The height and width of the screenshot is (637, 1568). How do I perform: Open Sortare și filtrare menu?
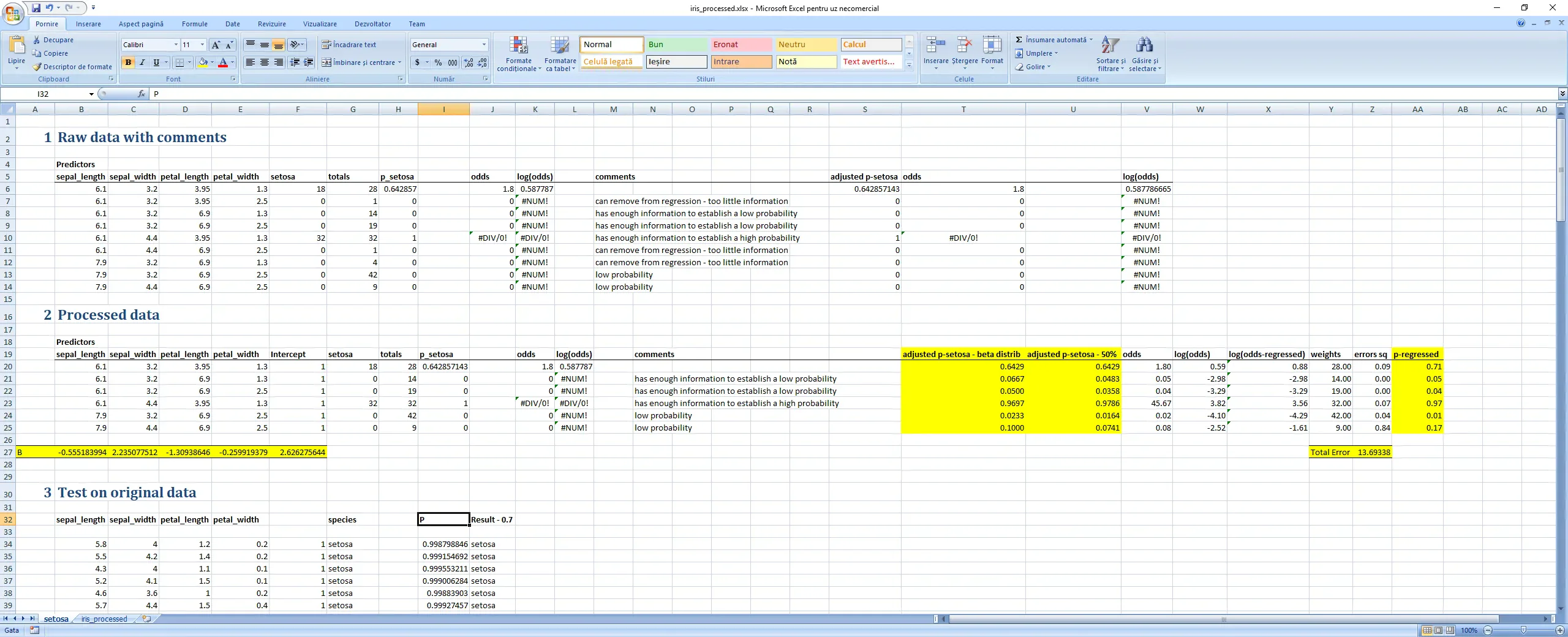[1110, 54]
